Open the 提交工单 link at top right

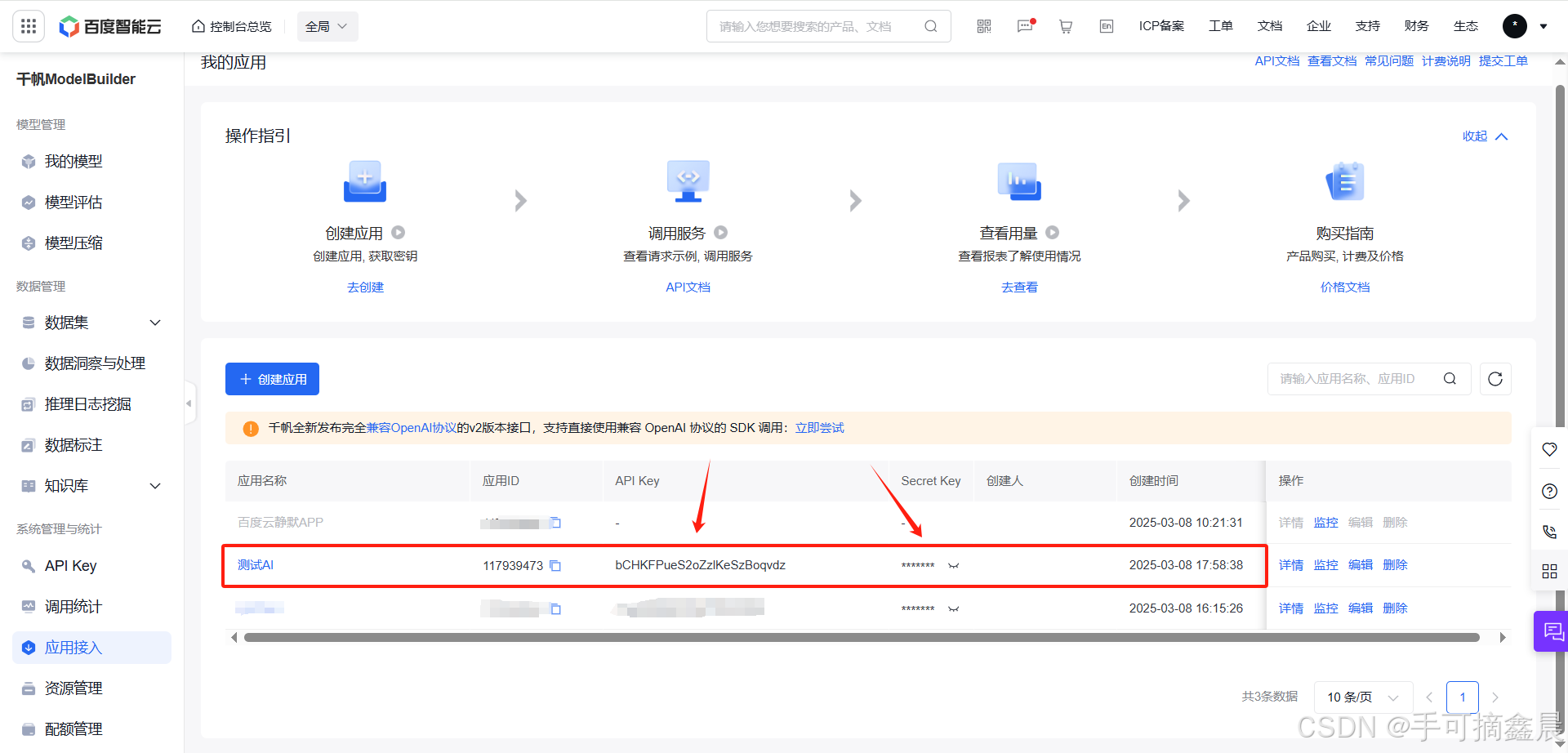click(x=1503, y=61)
